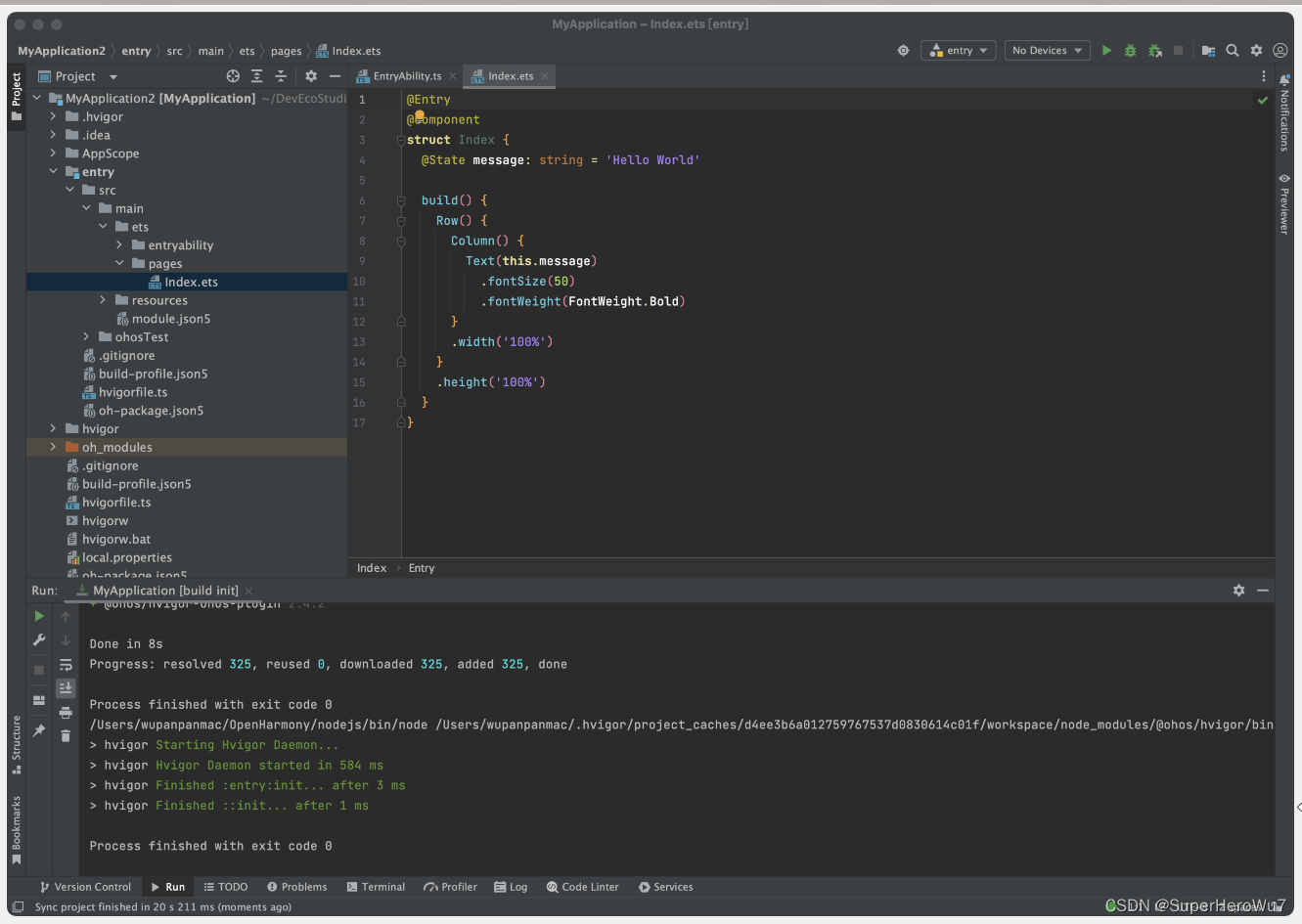Open the Log tool window
1302x924 pixels.
tap(511, 887)
